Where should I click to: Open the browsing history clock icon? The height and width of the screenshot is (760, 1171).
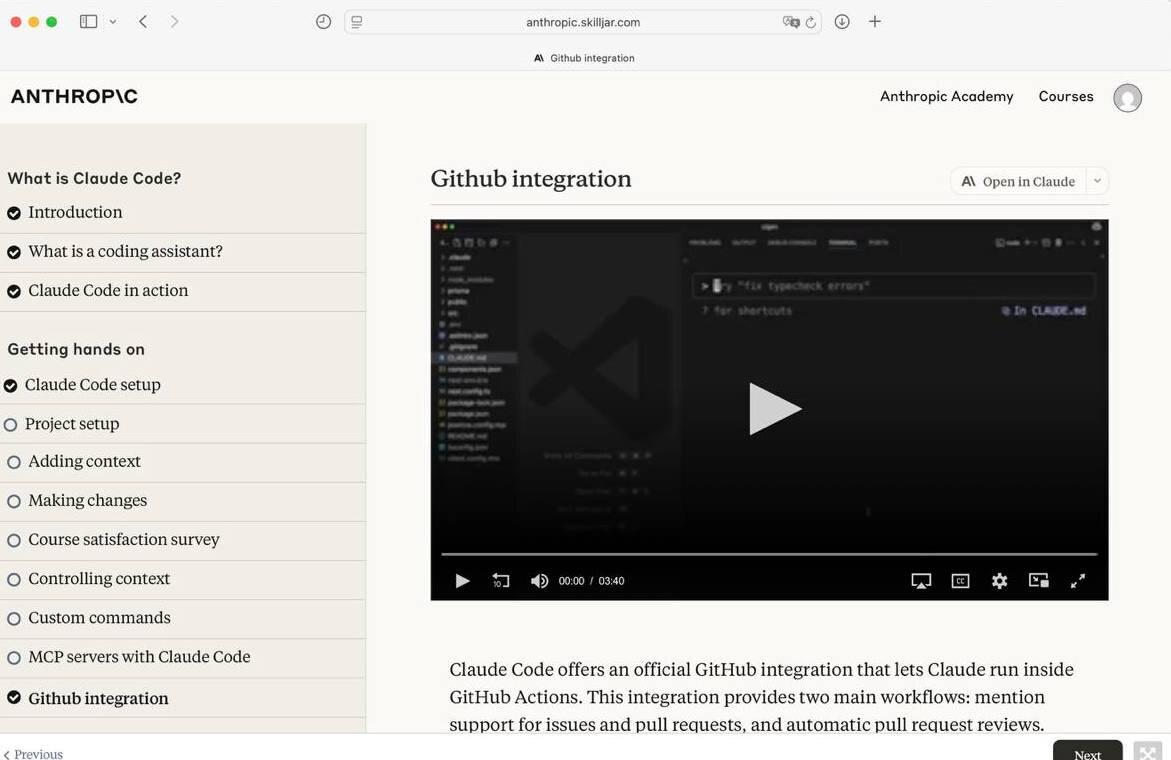pos(323,22)
